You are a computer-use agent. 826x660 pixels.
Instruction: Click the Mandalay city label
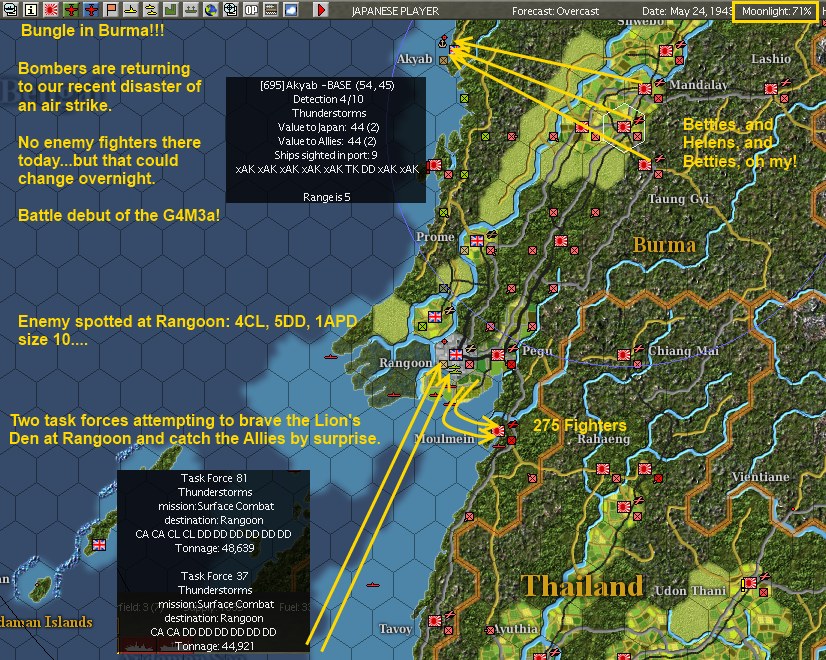[699, 85]
